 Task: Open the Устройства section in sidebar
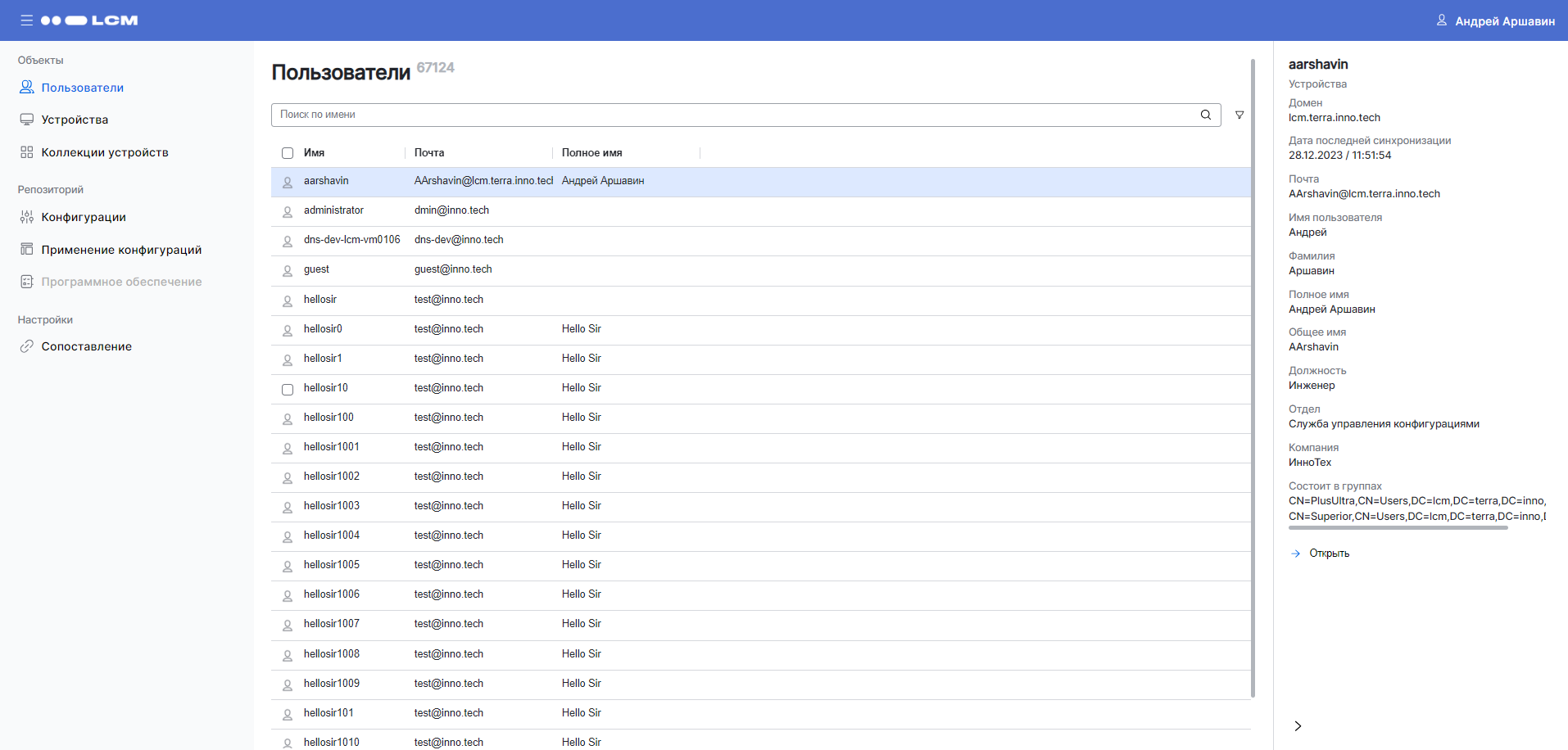(x=75, y=120)
